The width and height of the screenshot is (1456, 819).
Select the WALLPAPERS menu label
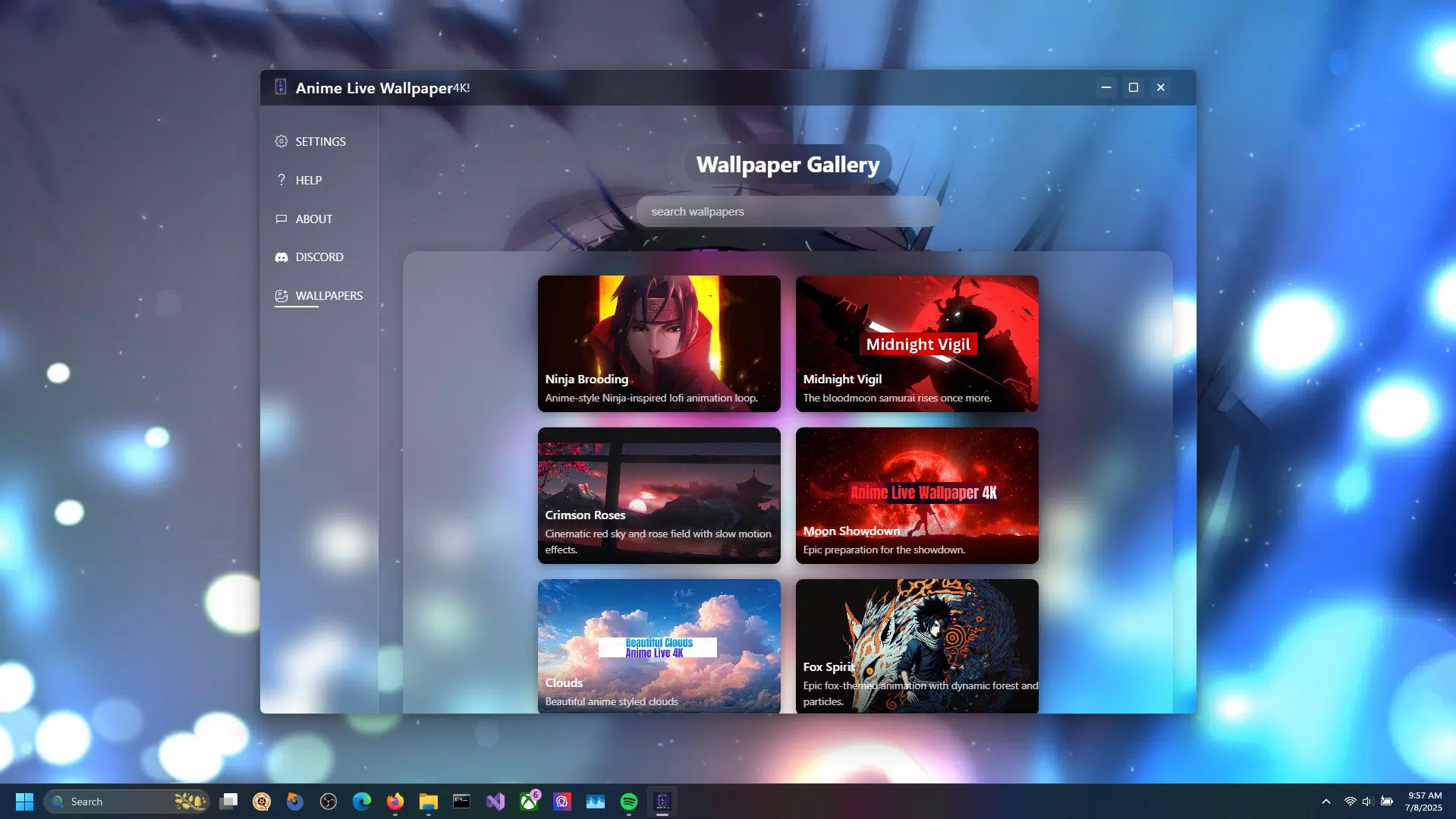329,296
